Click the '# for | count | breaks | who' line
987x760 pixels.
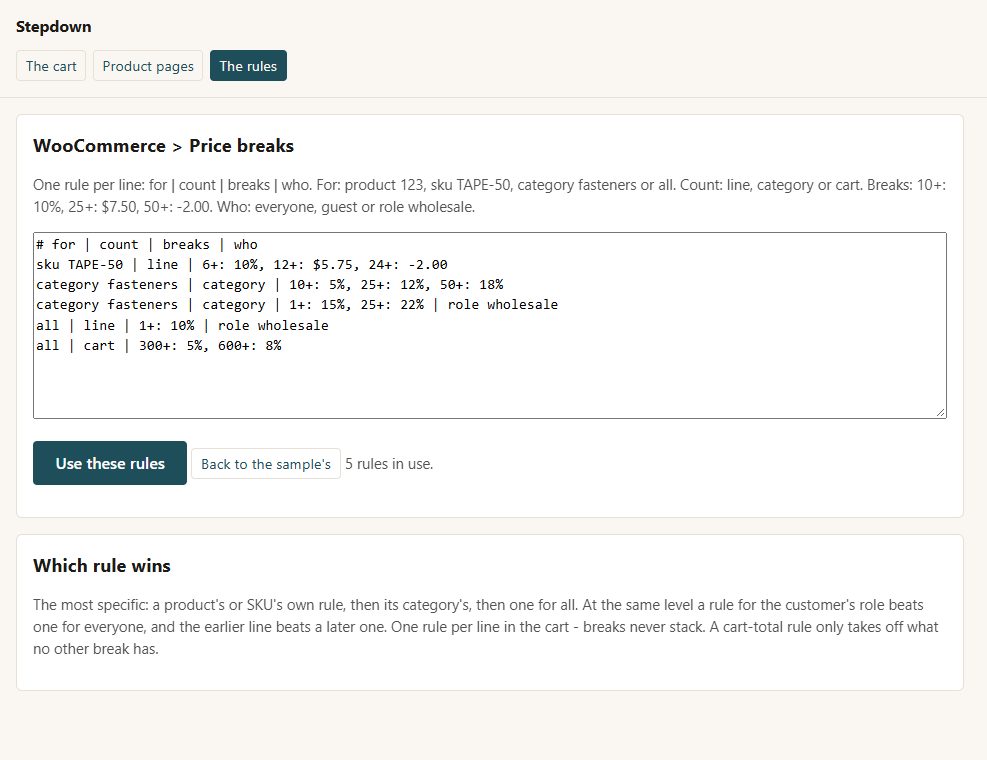[147, 244]
